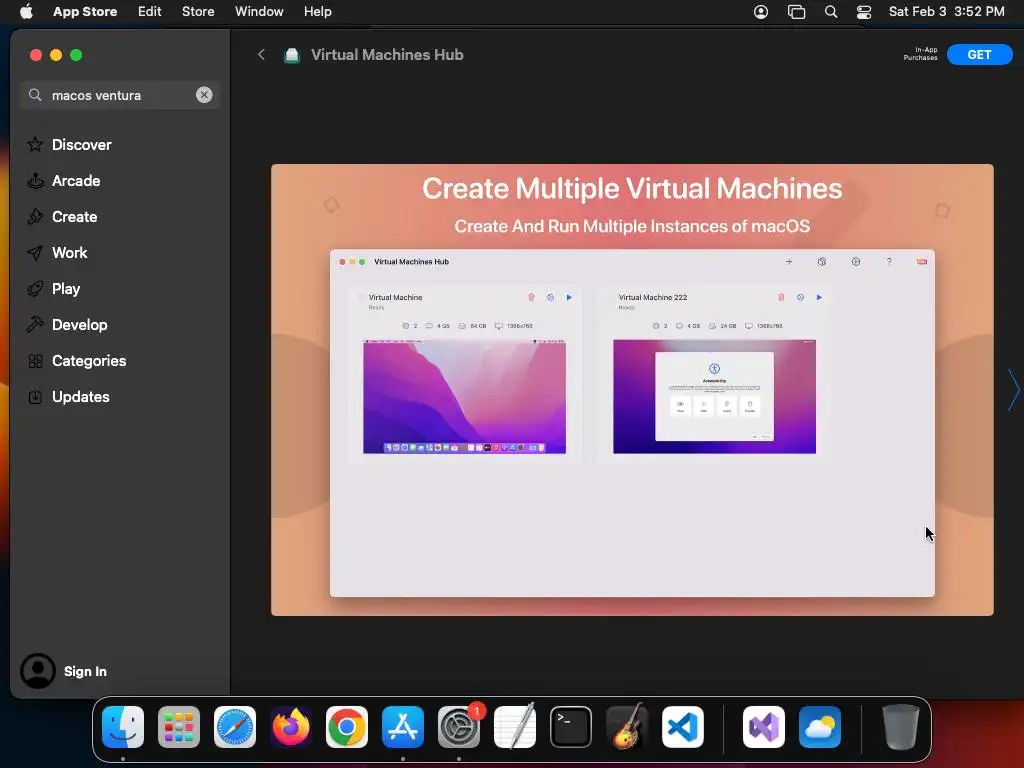Open GarageBand from the Dock
The width and height of the screenshot is (1024, 768).
(x=627, y=727)
